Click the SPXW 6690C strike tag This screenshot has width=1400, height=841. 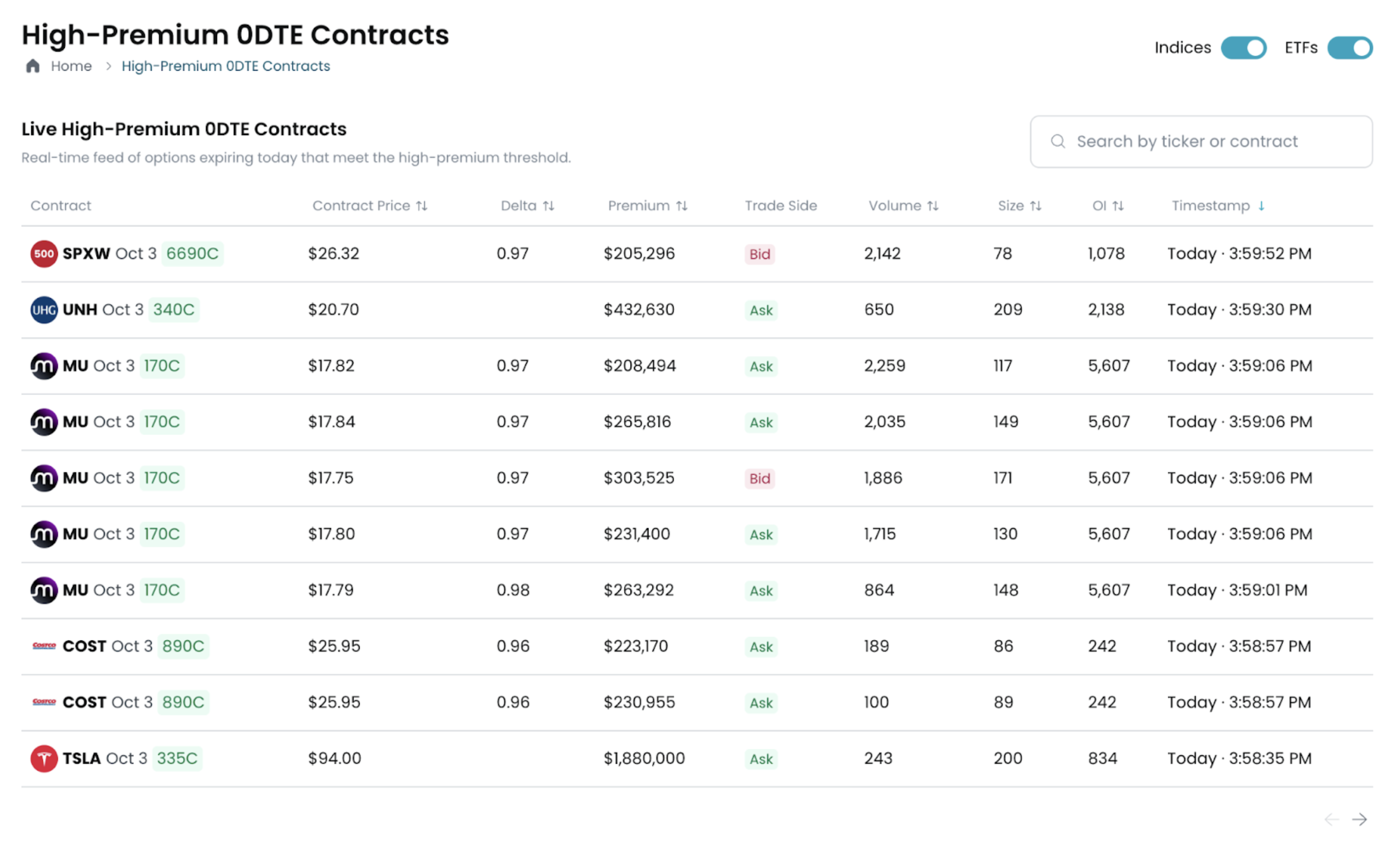tap(192, 254)
